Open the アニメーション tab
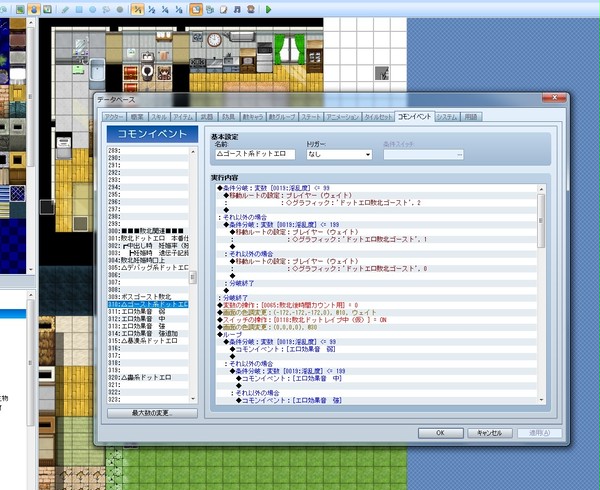The width and height of the screenshot is (600, 490). coord(343,117)
